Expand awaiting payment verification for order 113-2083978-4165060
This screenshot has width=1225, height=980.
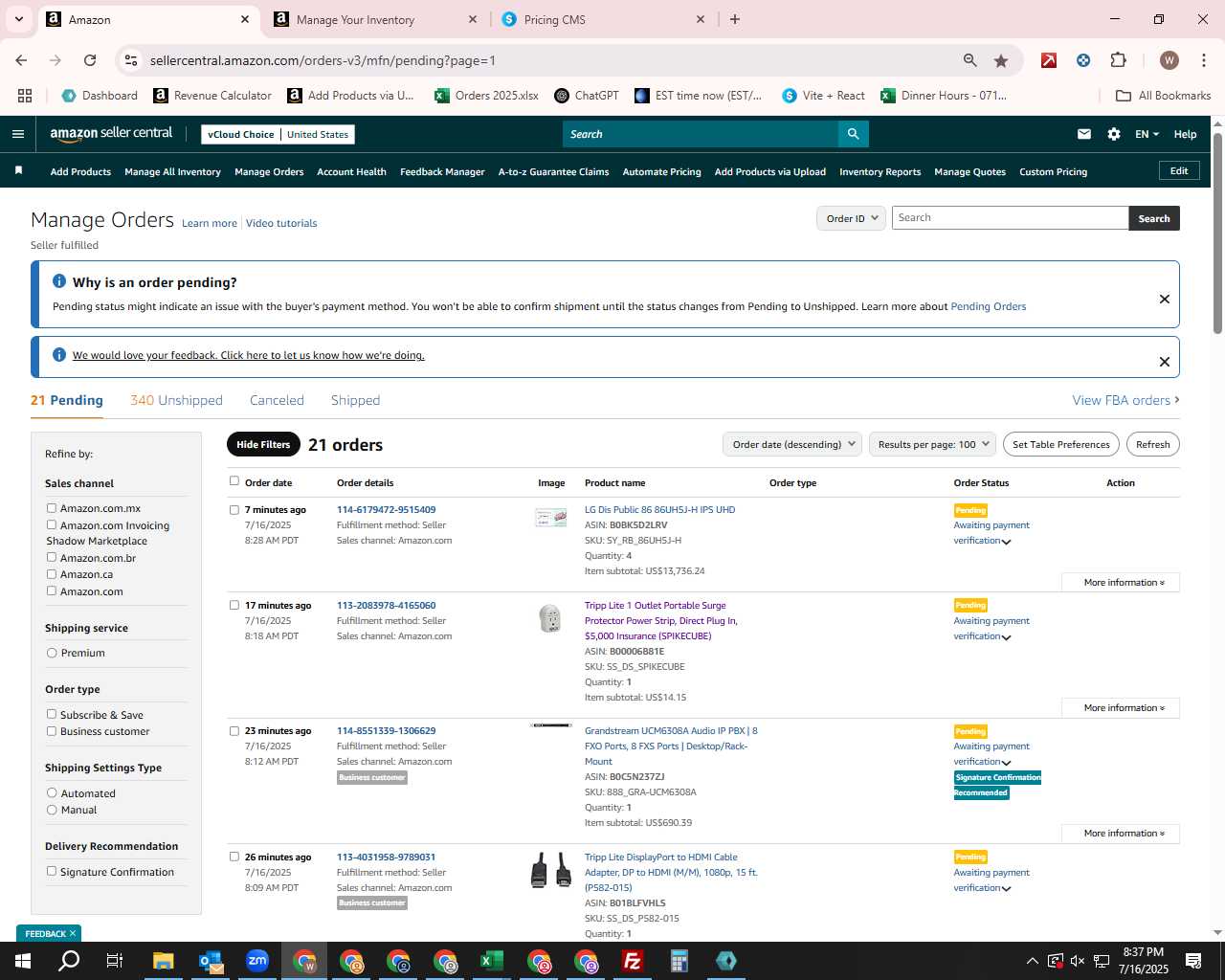(x=1006, y=637)
